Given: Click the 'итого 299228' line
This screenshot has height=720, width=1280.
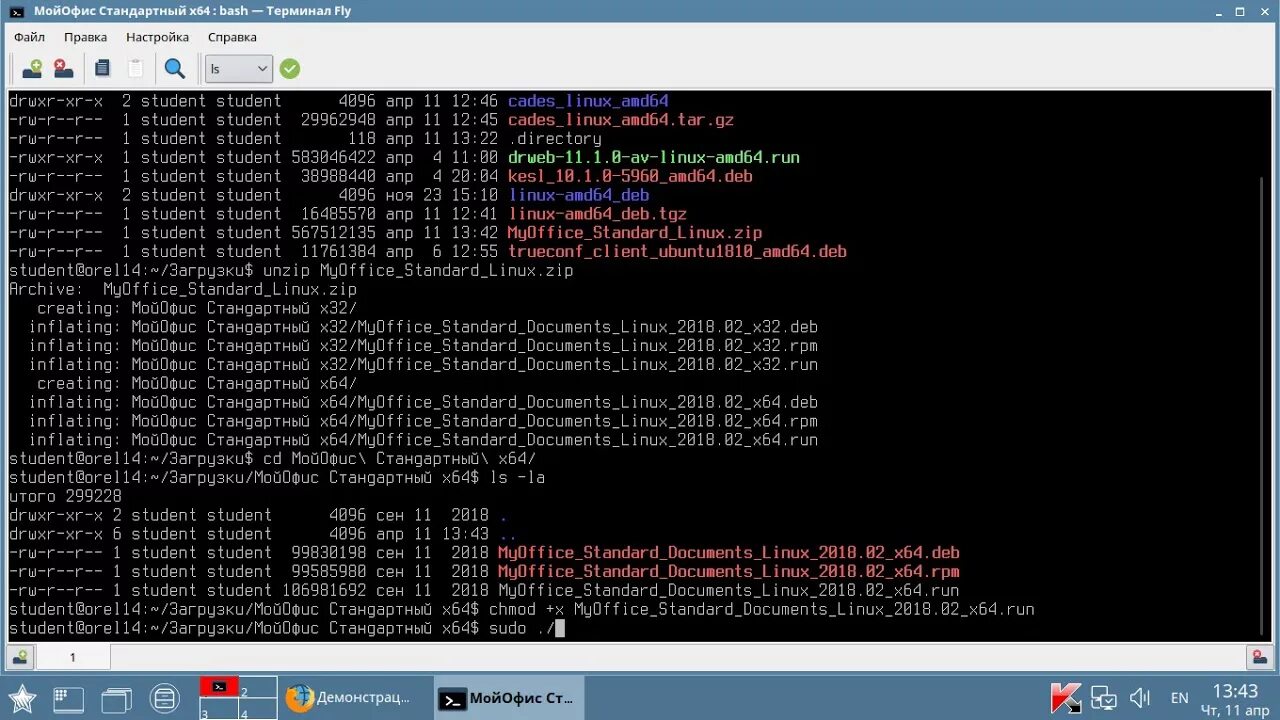Looking at the screenshot, I should (65, 496).
